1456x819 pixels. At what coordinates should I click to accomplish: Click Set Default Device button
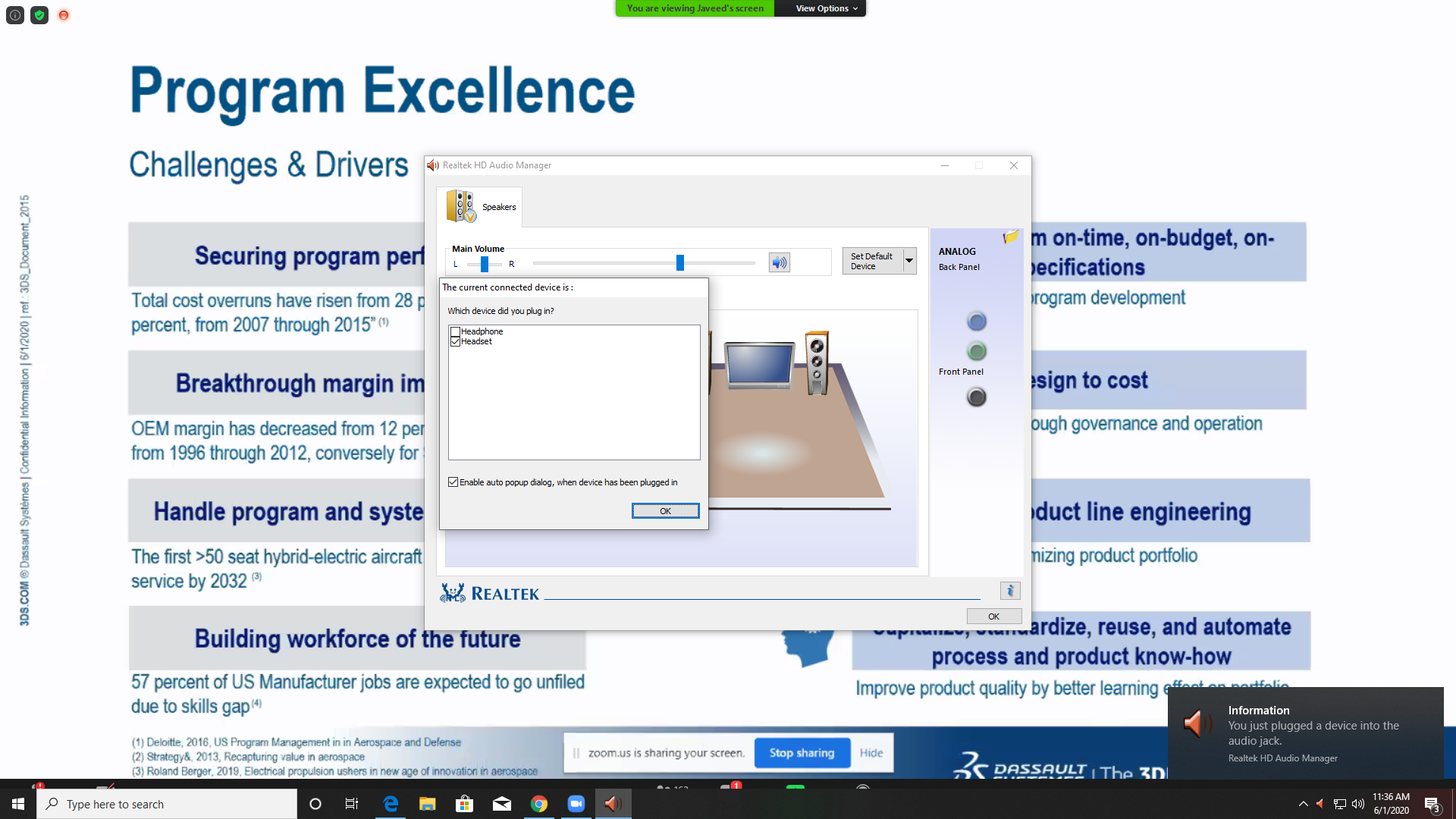872,261
